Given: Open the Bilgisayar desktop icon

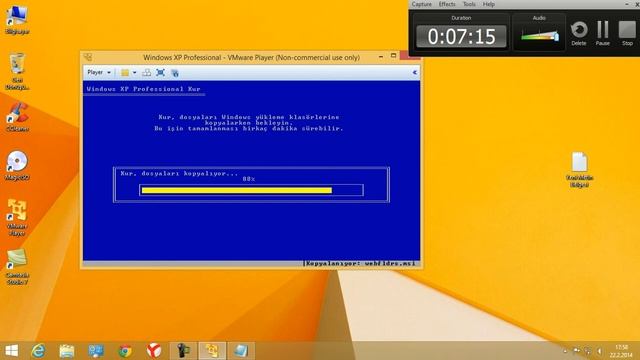Looking at the screenshot, I should [17, 20].
